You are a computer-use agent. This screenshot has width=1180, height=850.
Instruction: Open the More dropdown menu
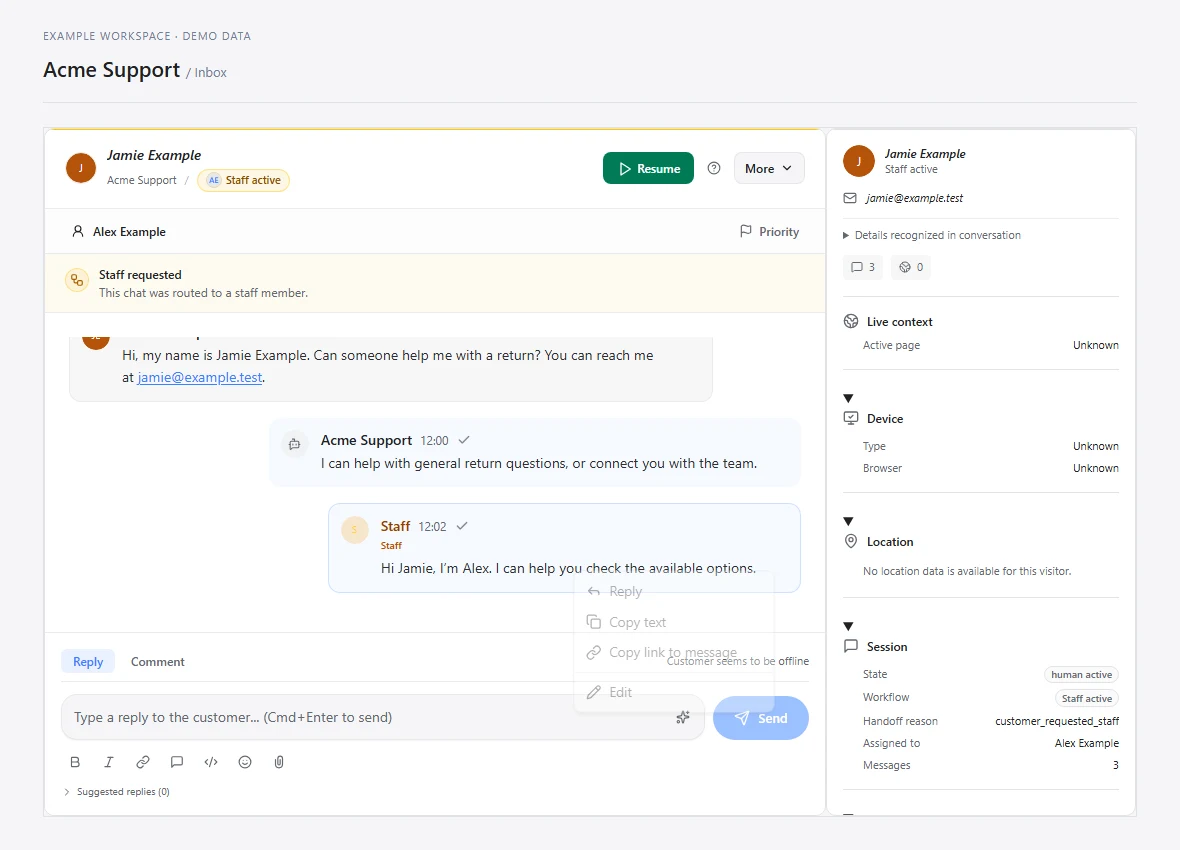[x=769, y=169]
